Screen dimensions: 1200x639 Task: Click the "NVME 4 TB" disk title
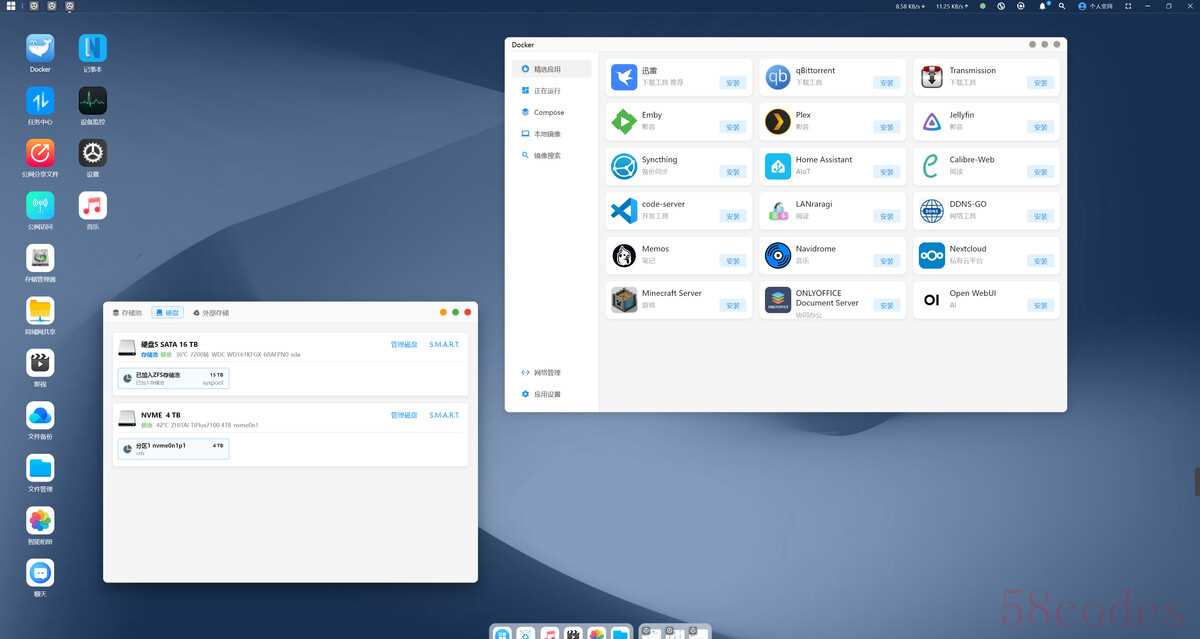[161, 415]
